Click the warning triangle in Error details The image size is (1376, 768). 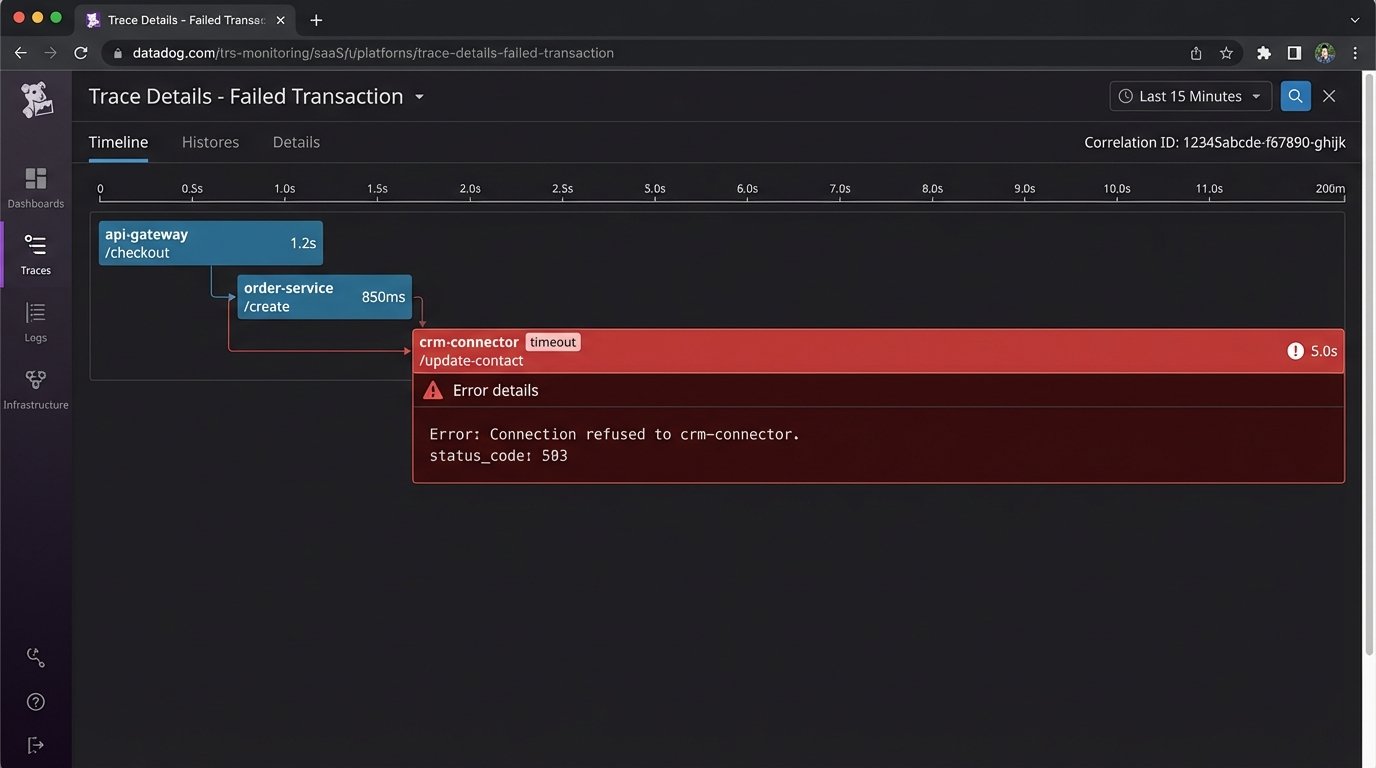click(433, 390)
